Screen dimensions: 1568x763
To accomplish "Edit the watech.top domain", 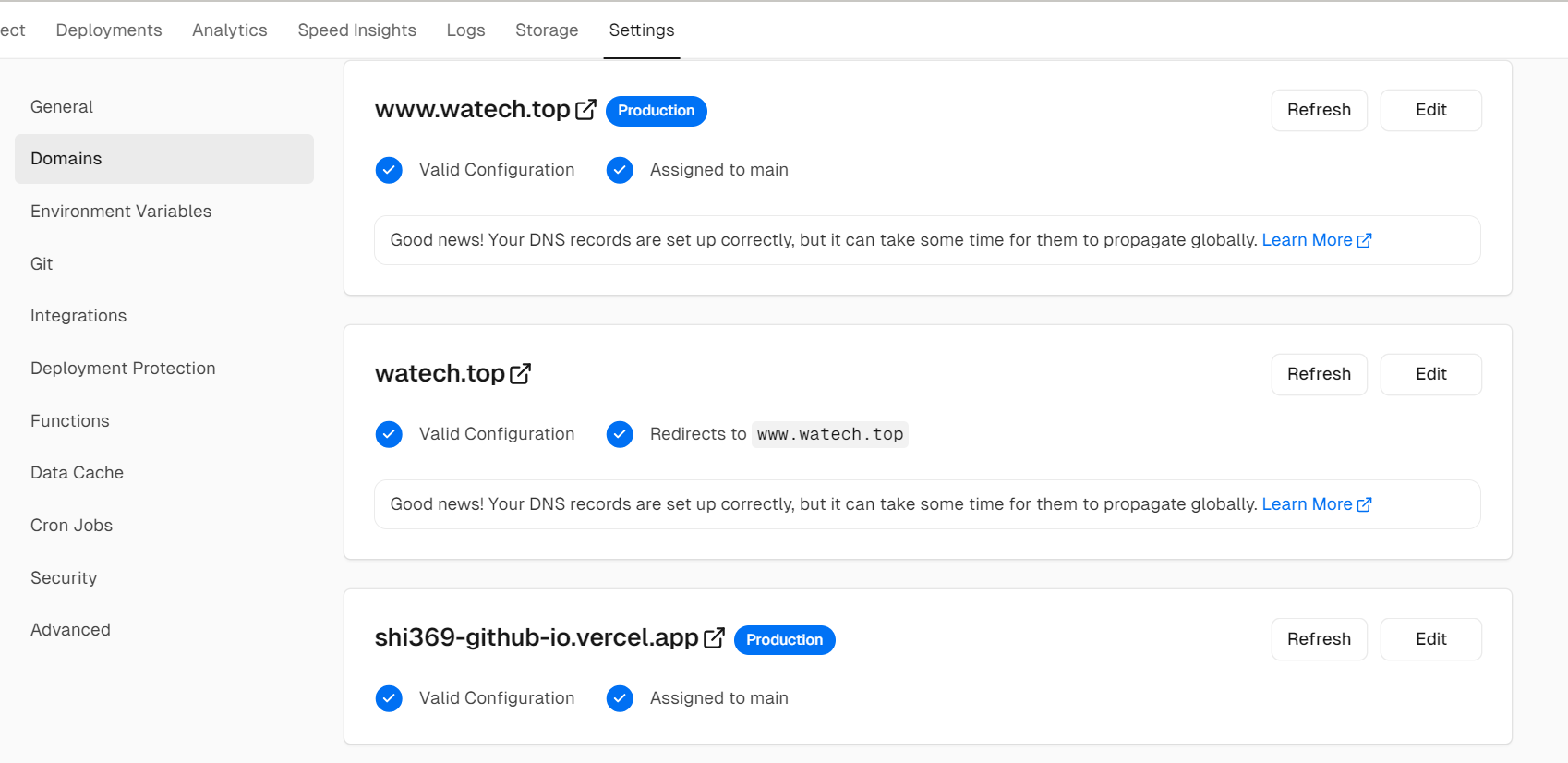I will tap(1430, 374).
